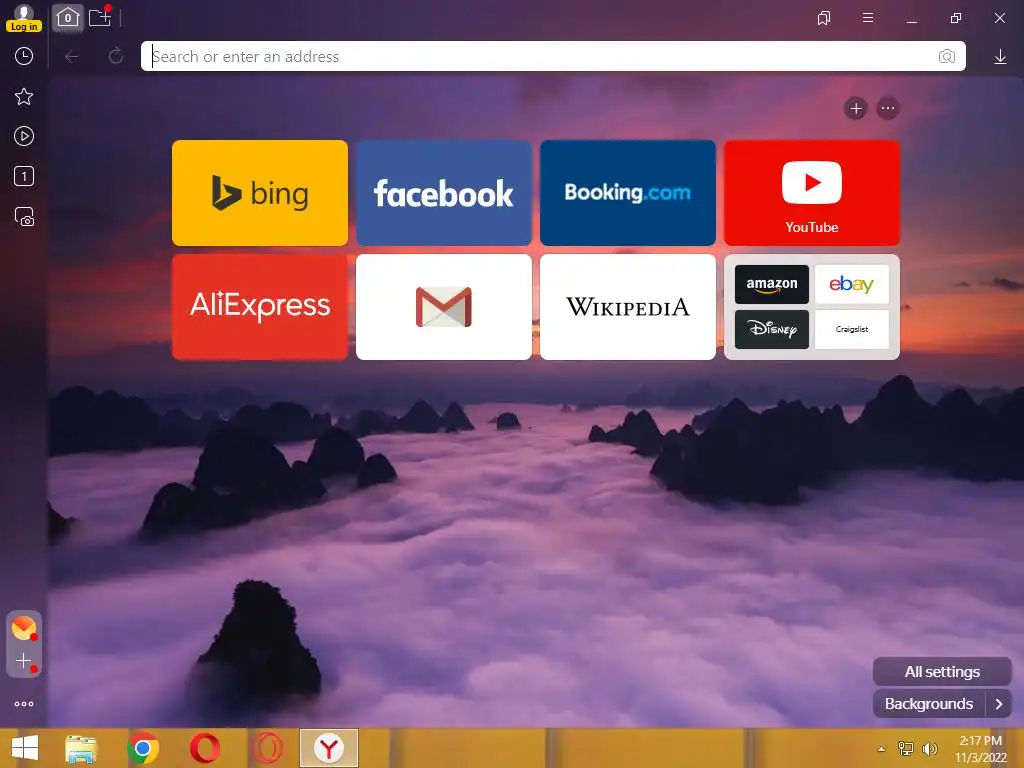1024x768 pixels.
Task: Open History clock icon in sidebar
Action: [24, 56]
